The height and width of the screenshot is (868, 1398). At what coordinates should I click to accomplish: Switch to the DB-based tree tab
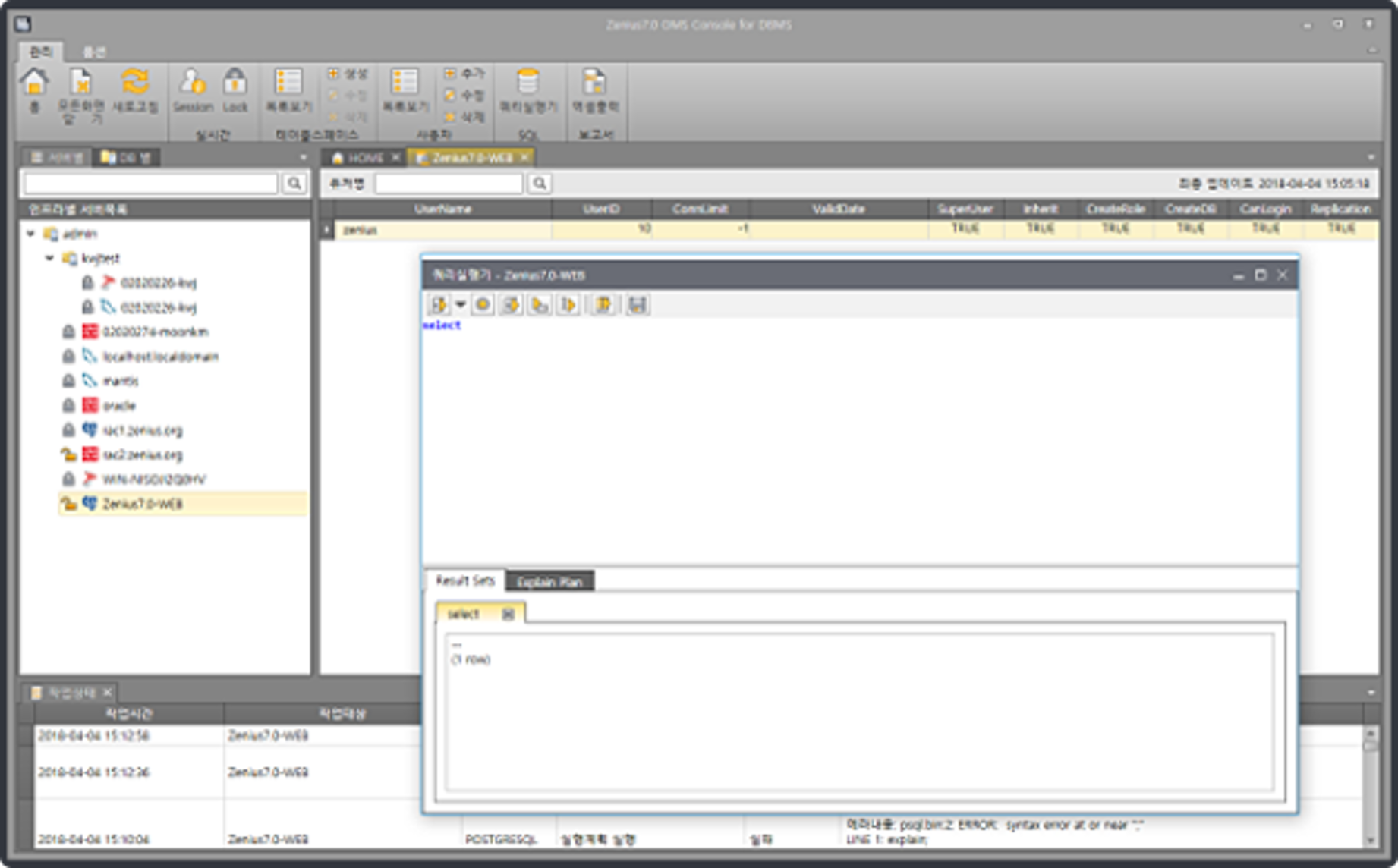point(126,157)
